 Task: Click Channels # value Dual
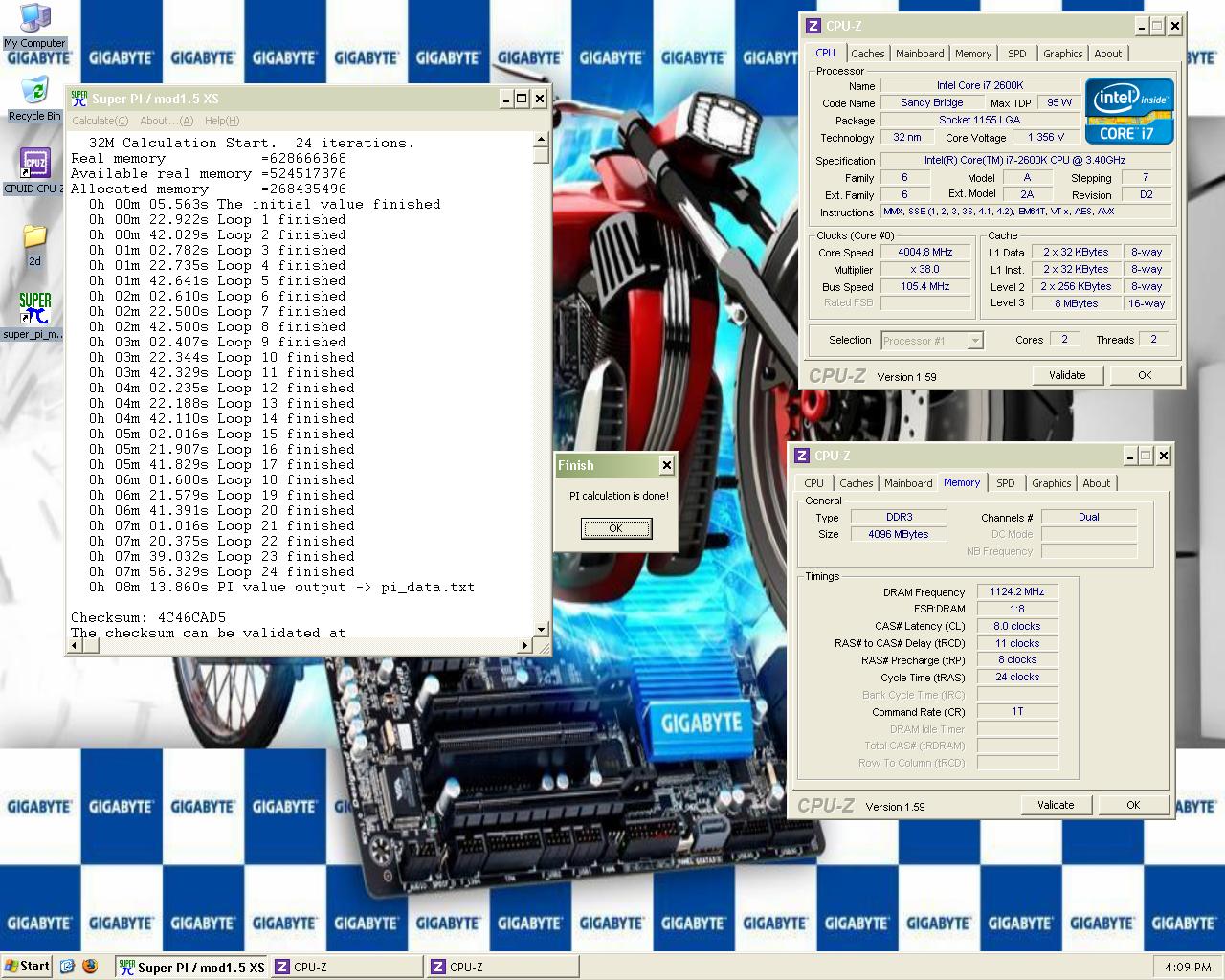[1089, 517]
